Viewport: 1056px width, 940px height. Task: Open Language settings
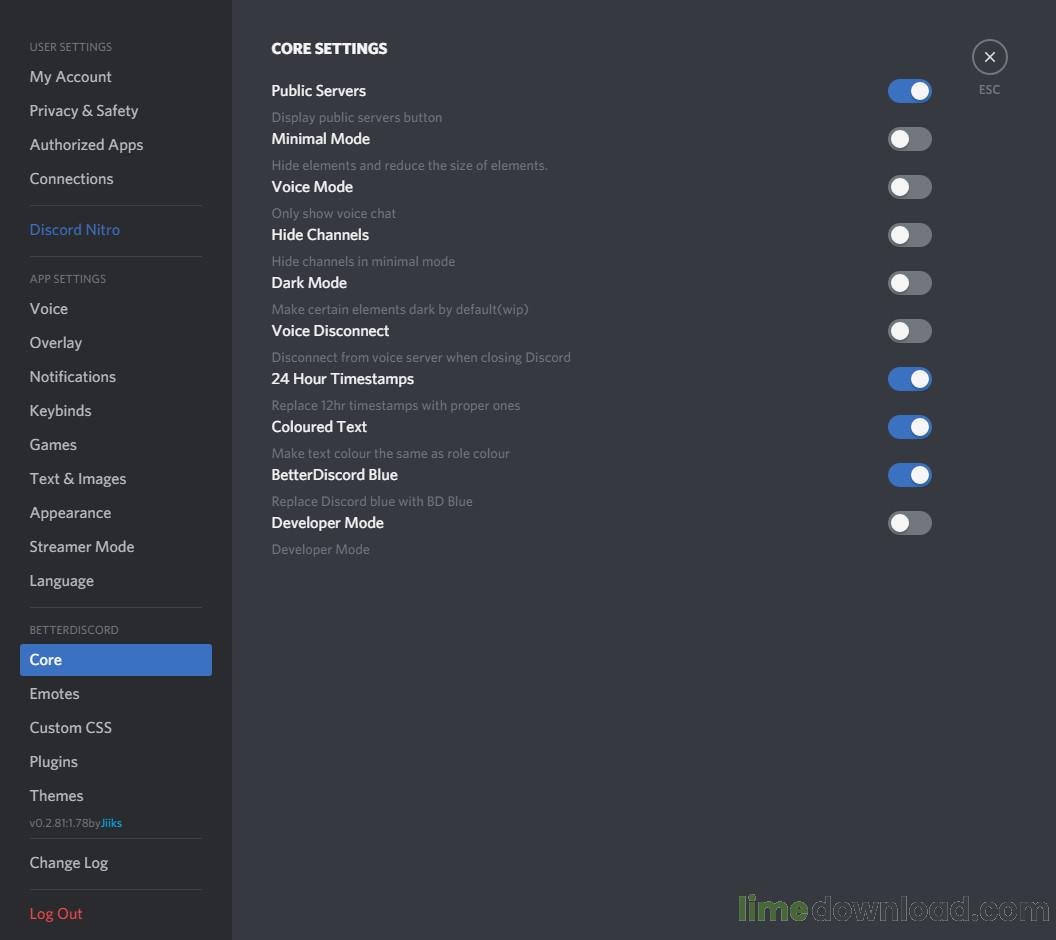pyautogui.click(x=116, y=580)
